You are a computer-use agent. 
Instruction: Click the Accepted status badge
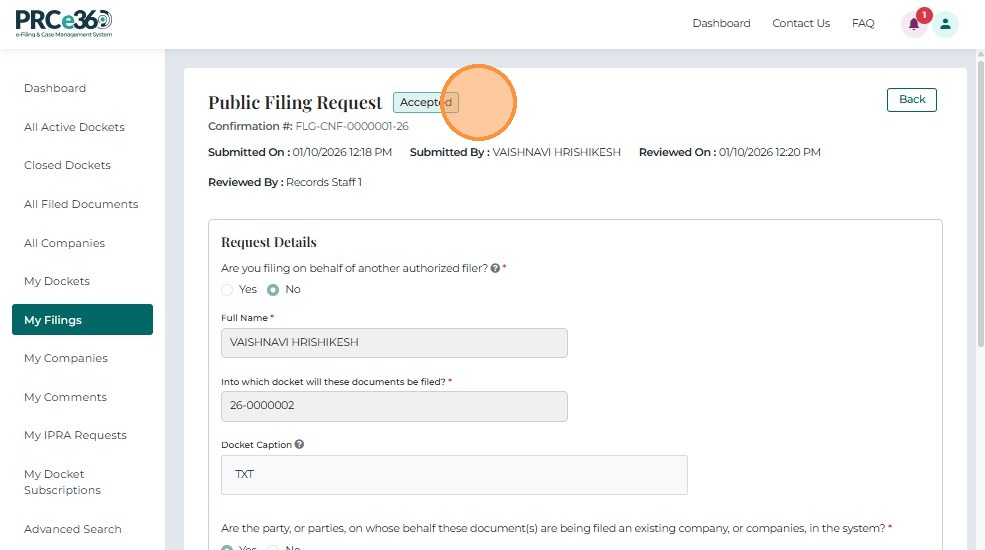pos(425,102)
